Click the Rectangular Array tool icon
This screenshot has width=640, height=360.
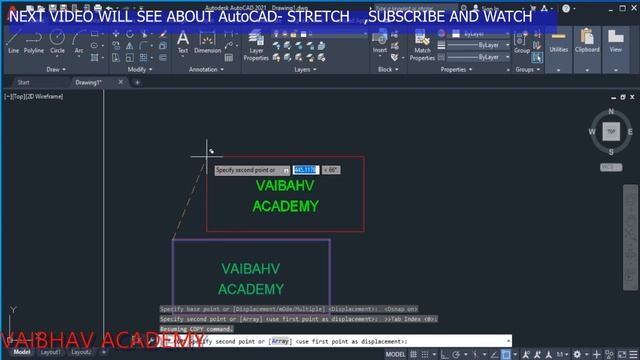coord(144,58)
